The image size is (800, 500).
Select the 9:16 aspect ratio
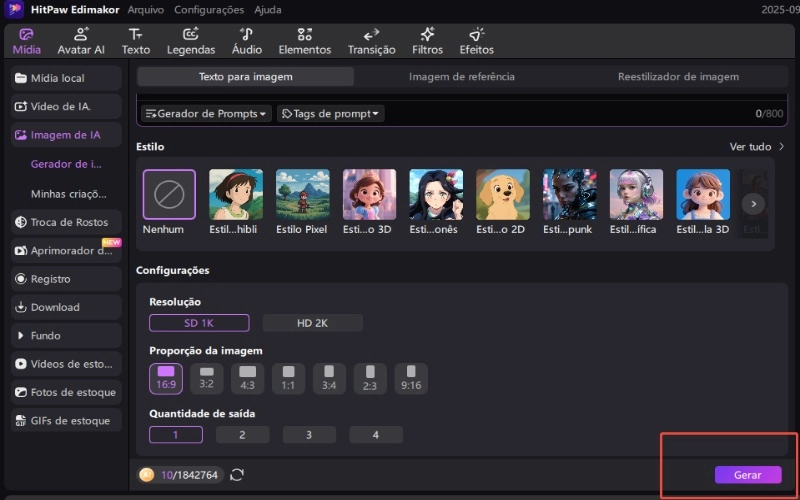(410, 378)
